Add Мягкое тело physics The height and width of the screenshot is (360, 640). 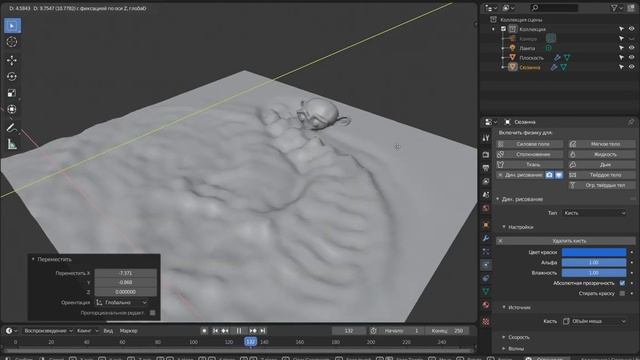point(602,144)
